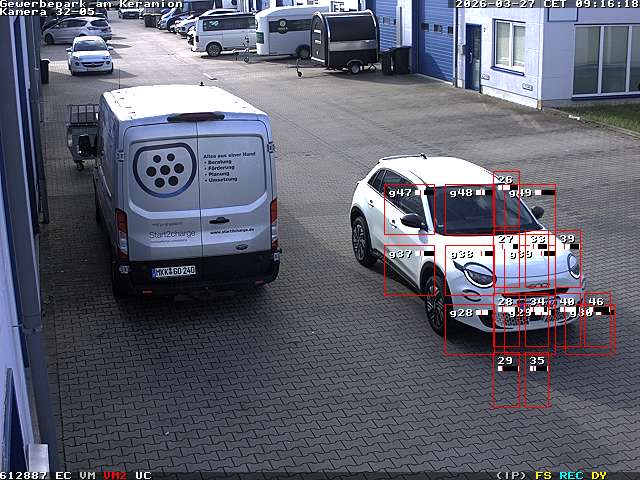Screen dimensions: 640x480
Task: Click the UC status flag
Action: point(143,475)
